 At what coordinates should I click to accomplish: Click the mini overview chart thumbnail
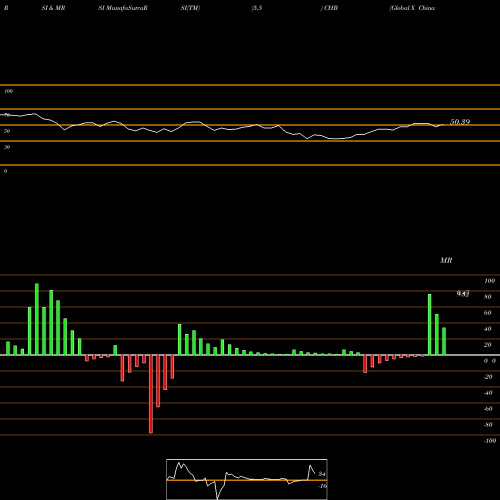(247, 479)
